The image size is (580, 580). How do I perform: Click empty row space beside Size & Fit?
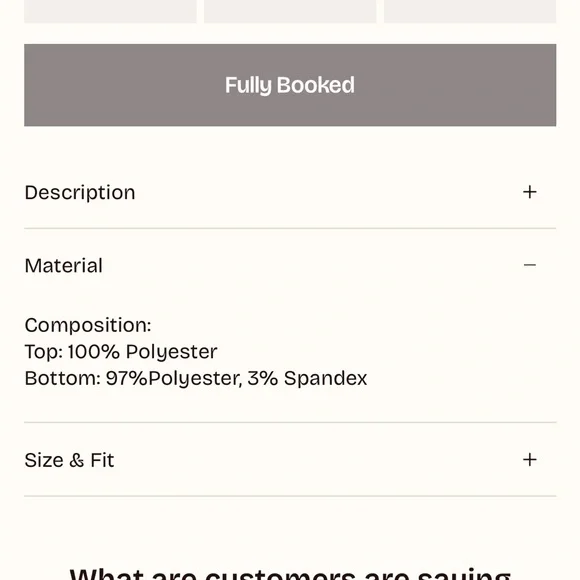point(318,460)
